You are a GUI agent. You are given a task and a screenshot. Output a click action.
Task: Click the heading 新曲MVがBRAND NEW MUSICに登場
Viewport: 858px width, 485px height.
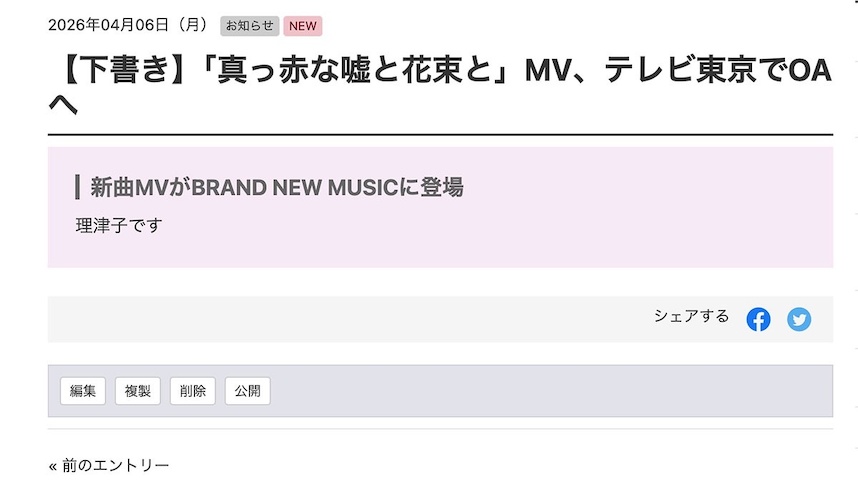(277, 187)
